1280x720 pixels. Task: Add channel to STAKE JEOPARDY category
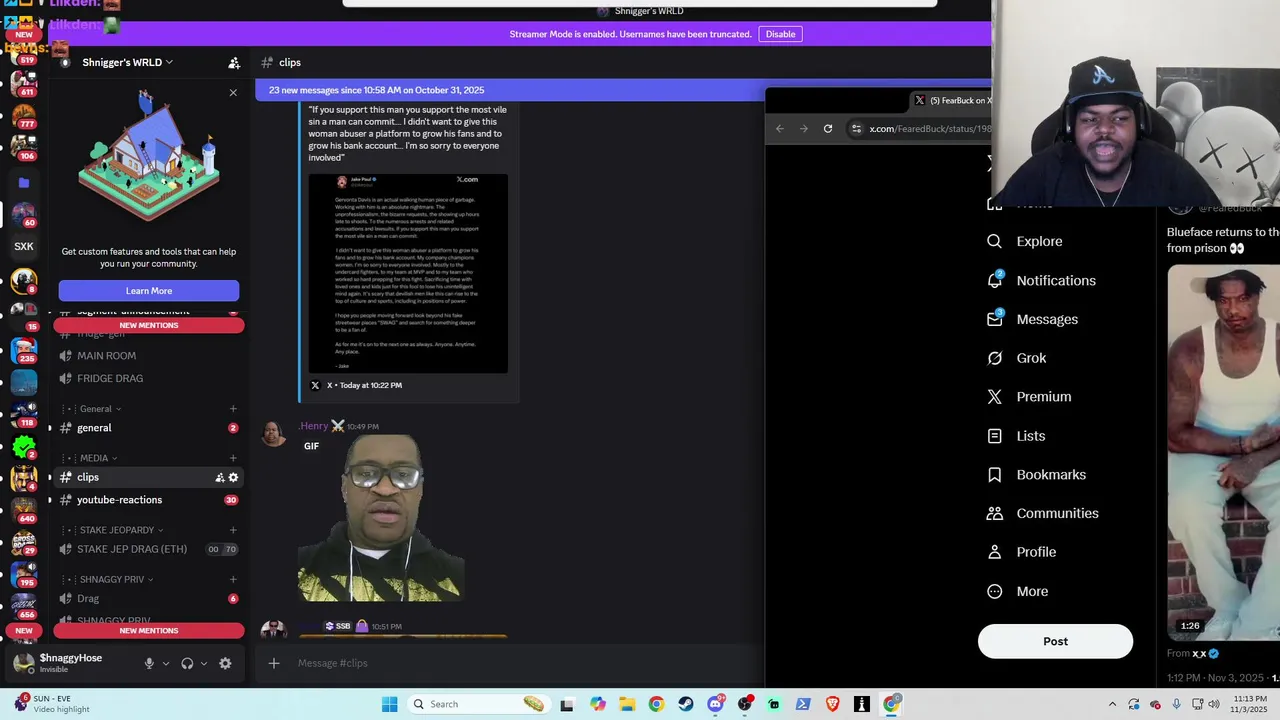(x=233, y=530)
